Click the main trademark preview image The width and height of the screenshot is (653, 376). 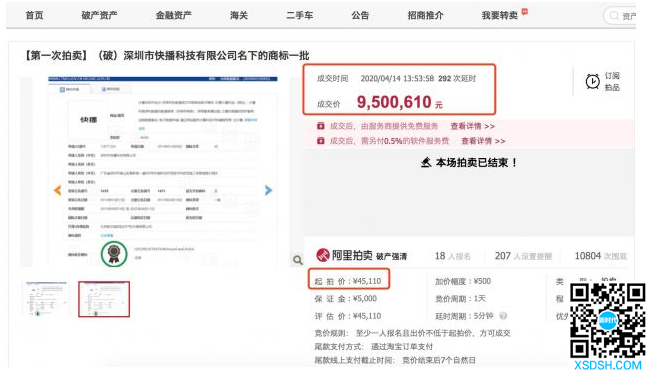pyautogui.click(x=162, y=171)
